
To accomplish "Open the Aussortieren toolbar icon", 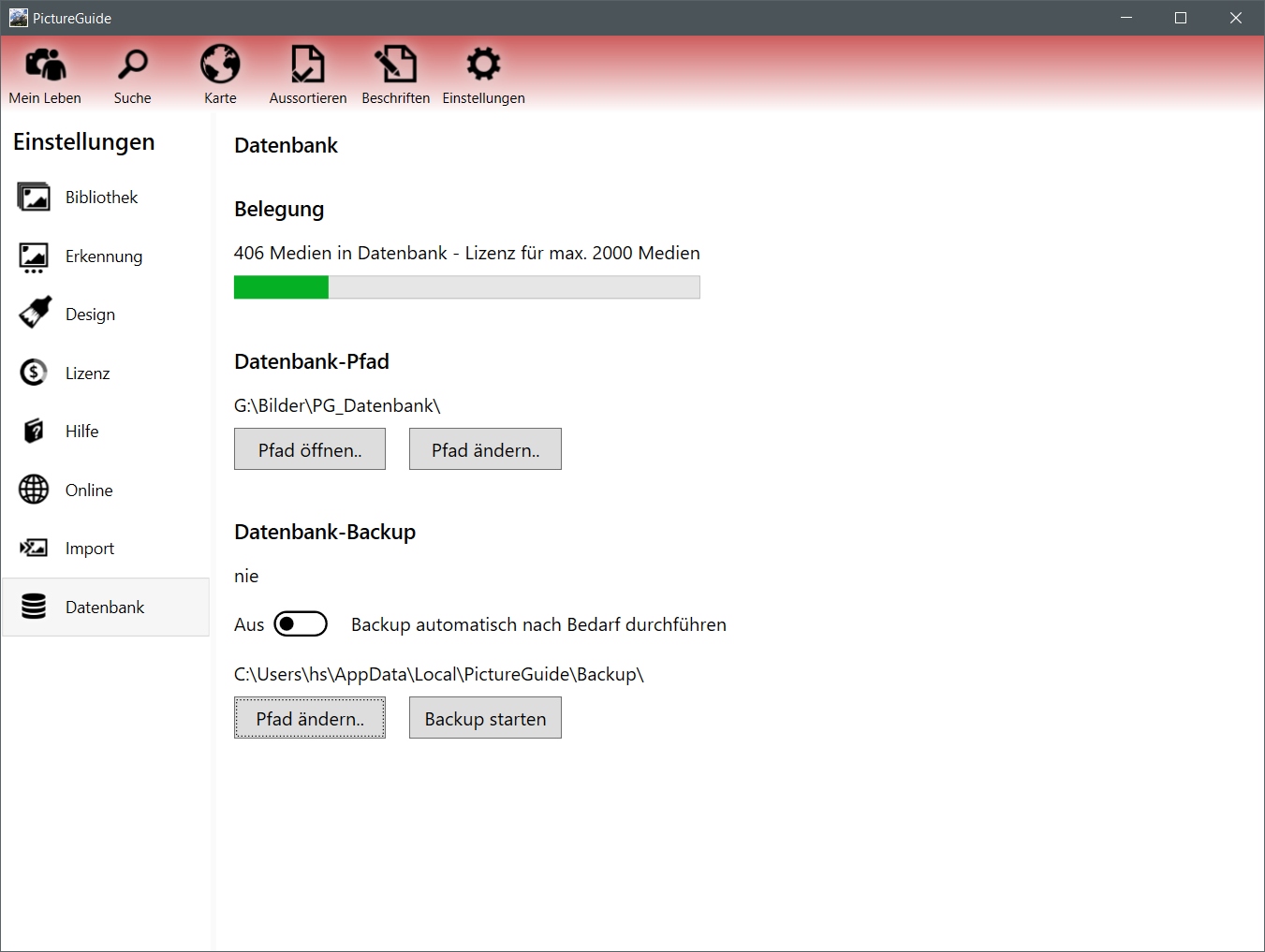I will [308, 65].
